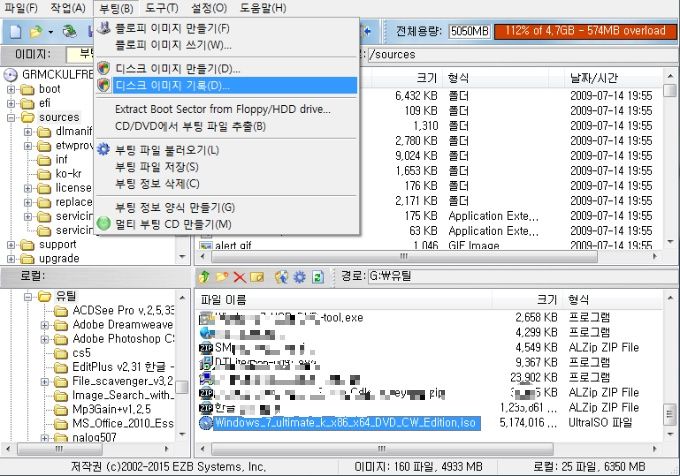The height and width of the screenshot is (476, 680).
Task: Click the red X delete icon in local toolbar
Action: [239, 277]
